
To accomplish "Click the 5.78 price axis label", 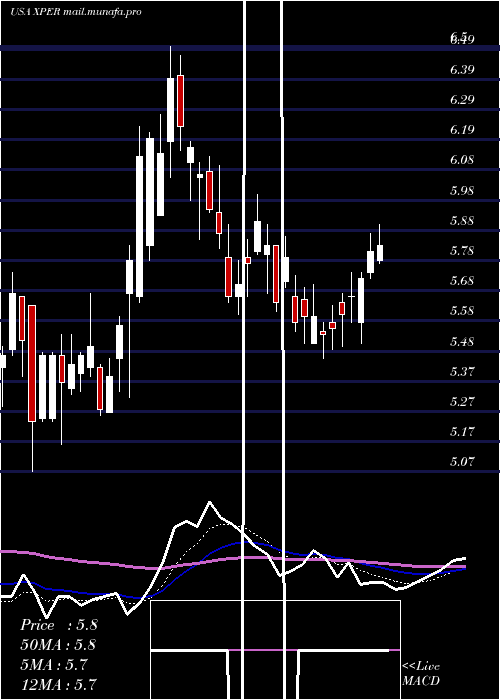I will (x=462, y=250).
